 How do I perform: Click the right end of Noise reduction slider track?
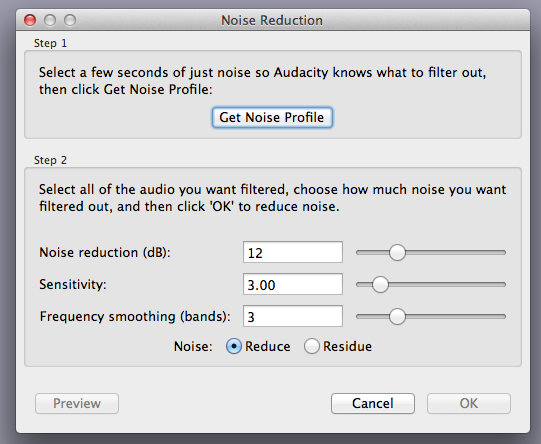coord(503,253)
